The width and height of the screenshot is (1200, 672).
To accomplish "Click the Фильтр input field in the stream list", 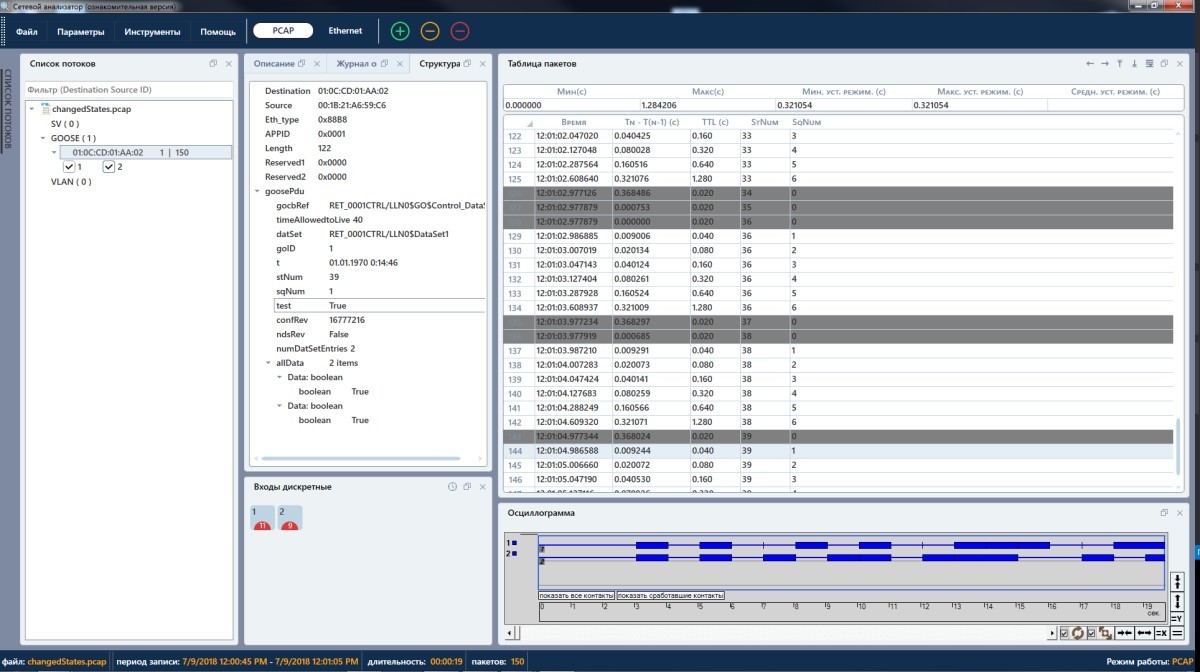I will pyautogui.click(x=128, y=90).
